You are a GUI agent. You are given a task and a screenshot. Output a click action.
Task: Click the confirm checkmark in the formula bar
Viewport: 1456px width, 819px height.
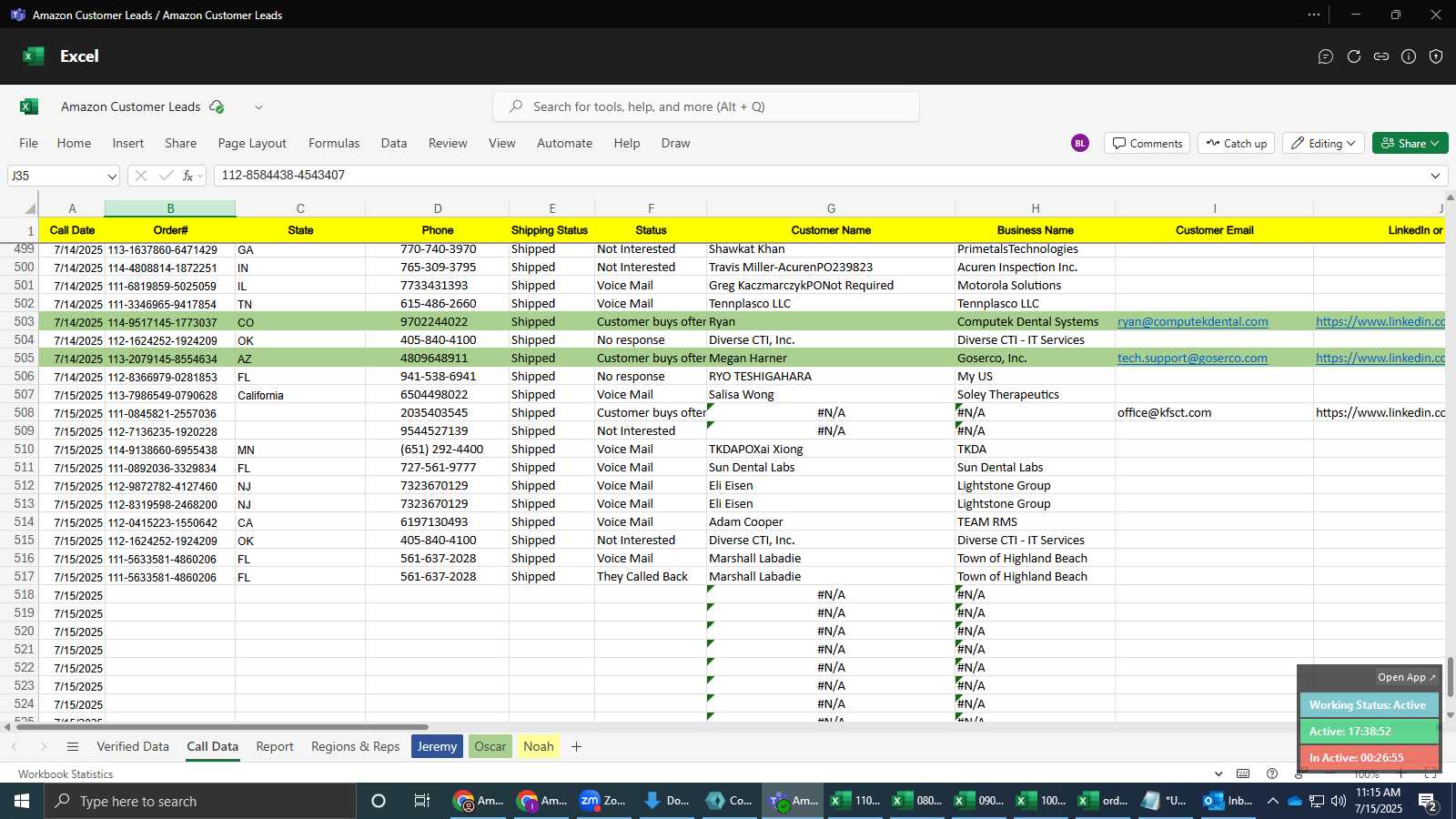[x=166, y=176]
